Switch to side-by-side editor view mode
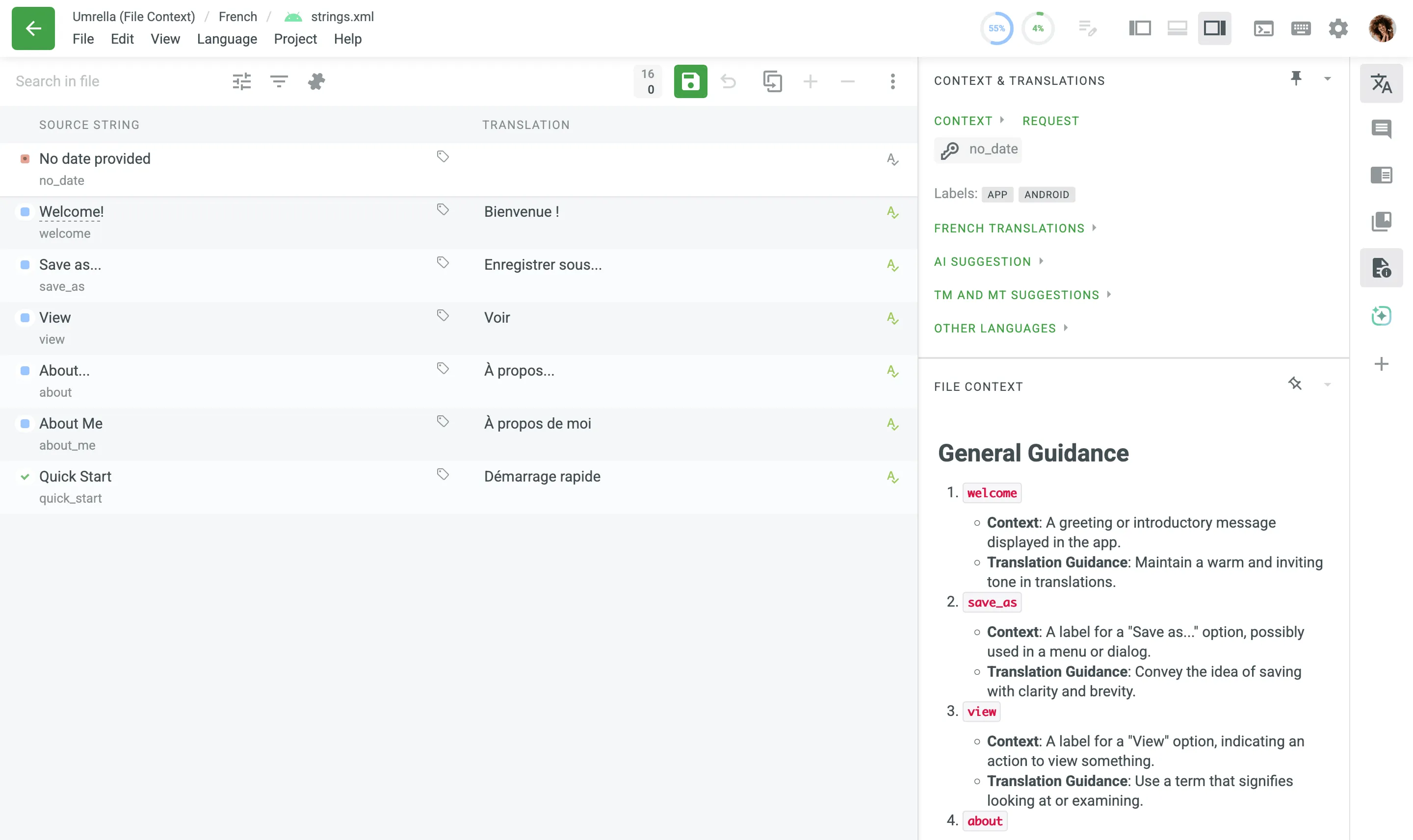Viewport: 1413px width, 840px height. 1139,27
